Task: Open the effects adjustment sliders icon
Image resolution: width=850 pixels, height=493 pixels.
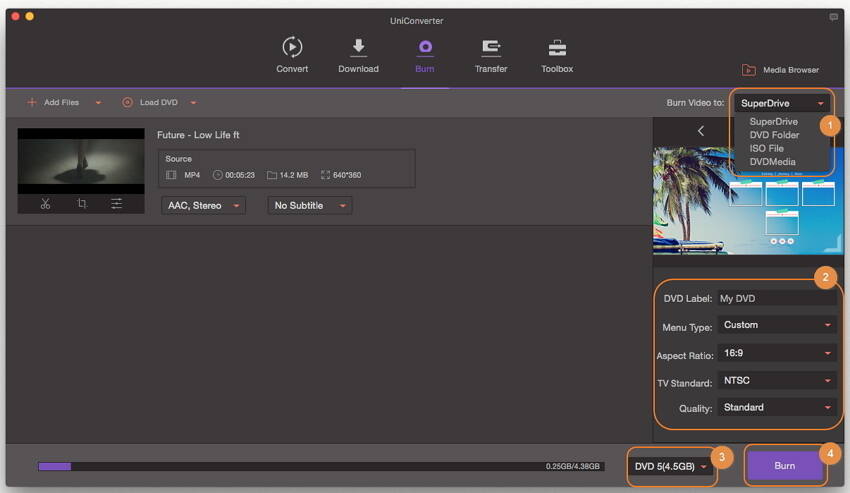Action: pos(117,204)
